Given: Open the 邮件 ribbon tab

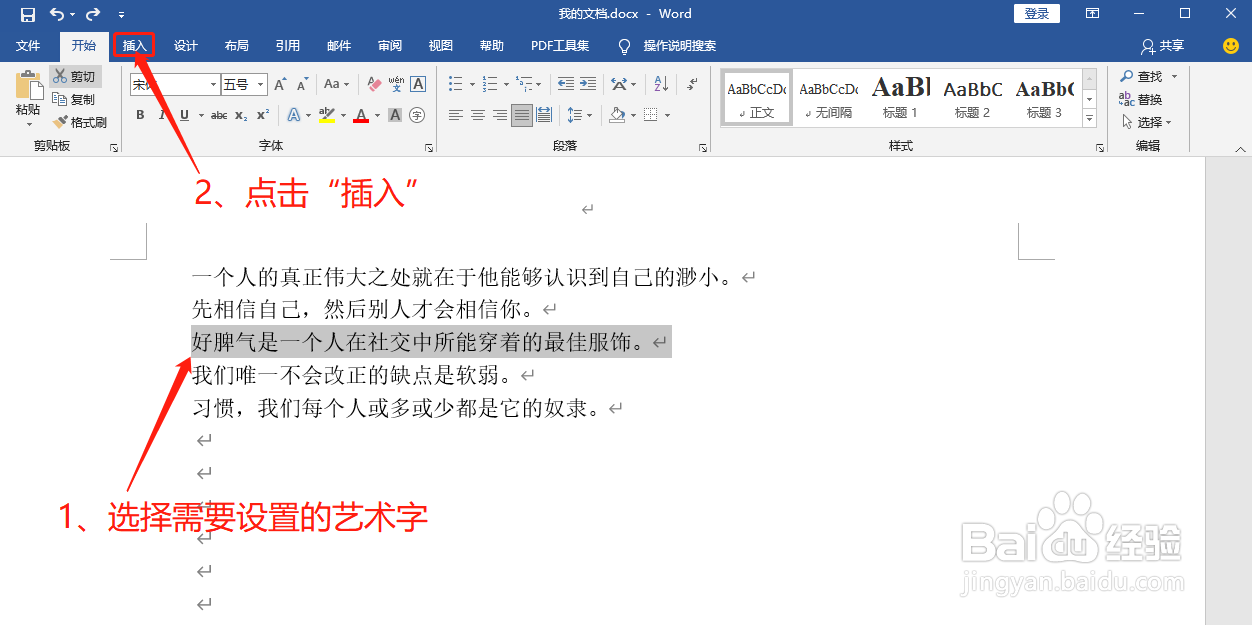Looking at the screenshot, I should 337,45.
